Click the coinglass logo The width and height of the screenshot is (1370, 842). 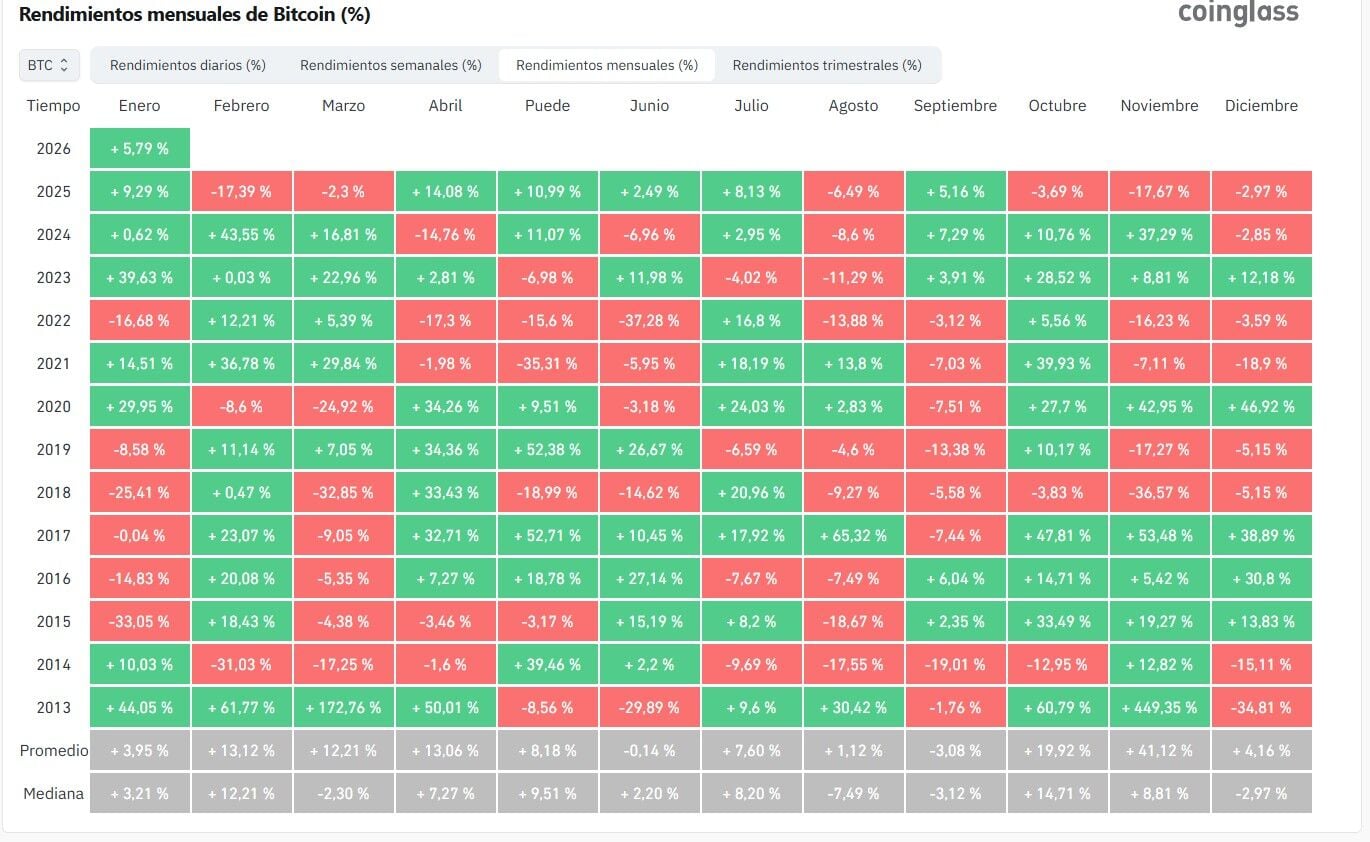[1238, 12]
